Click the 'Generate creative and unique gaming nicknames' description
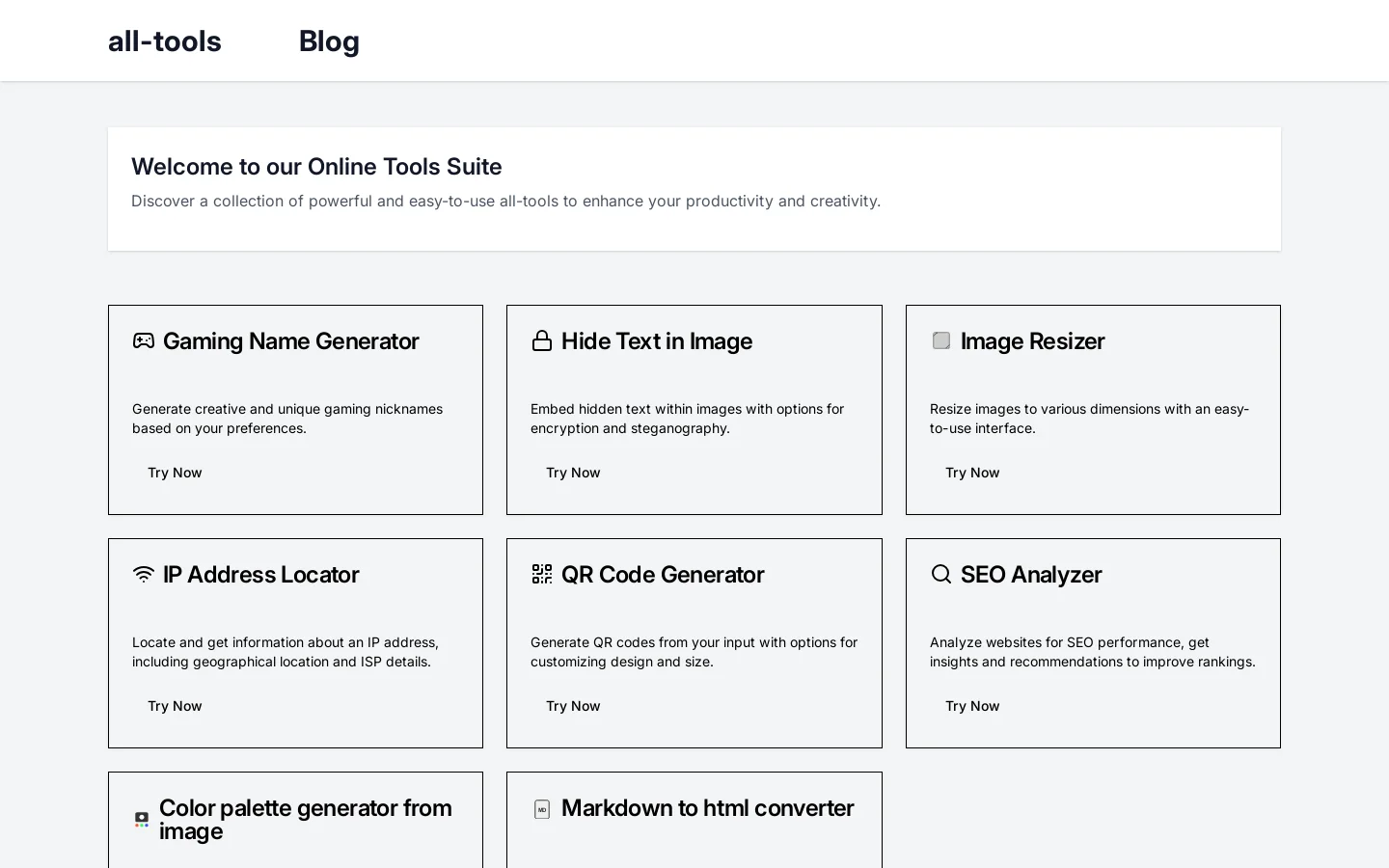The height and width of the screenshot is (868, 1389). tap(287, 419)
